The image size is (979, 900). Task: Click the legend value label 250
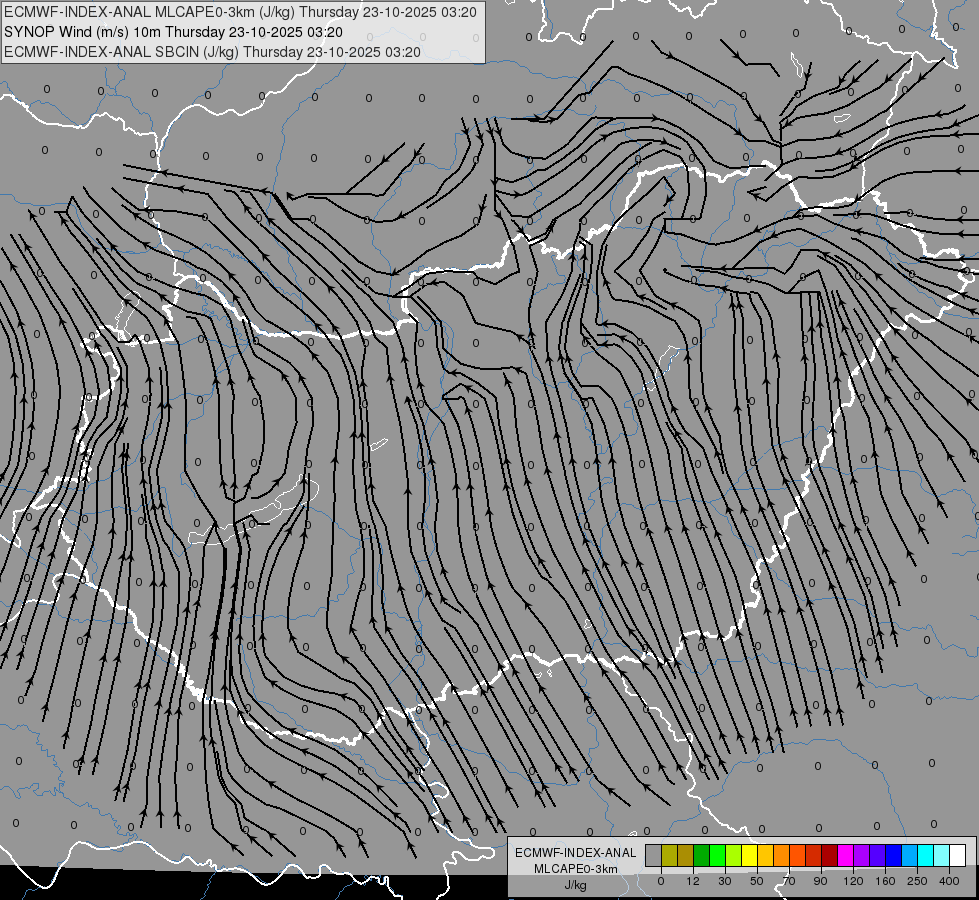(917, 881)
